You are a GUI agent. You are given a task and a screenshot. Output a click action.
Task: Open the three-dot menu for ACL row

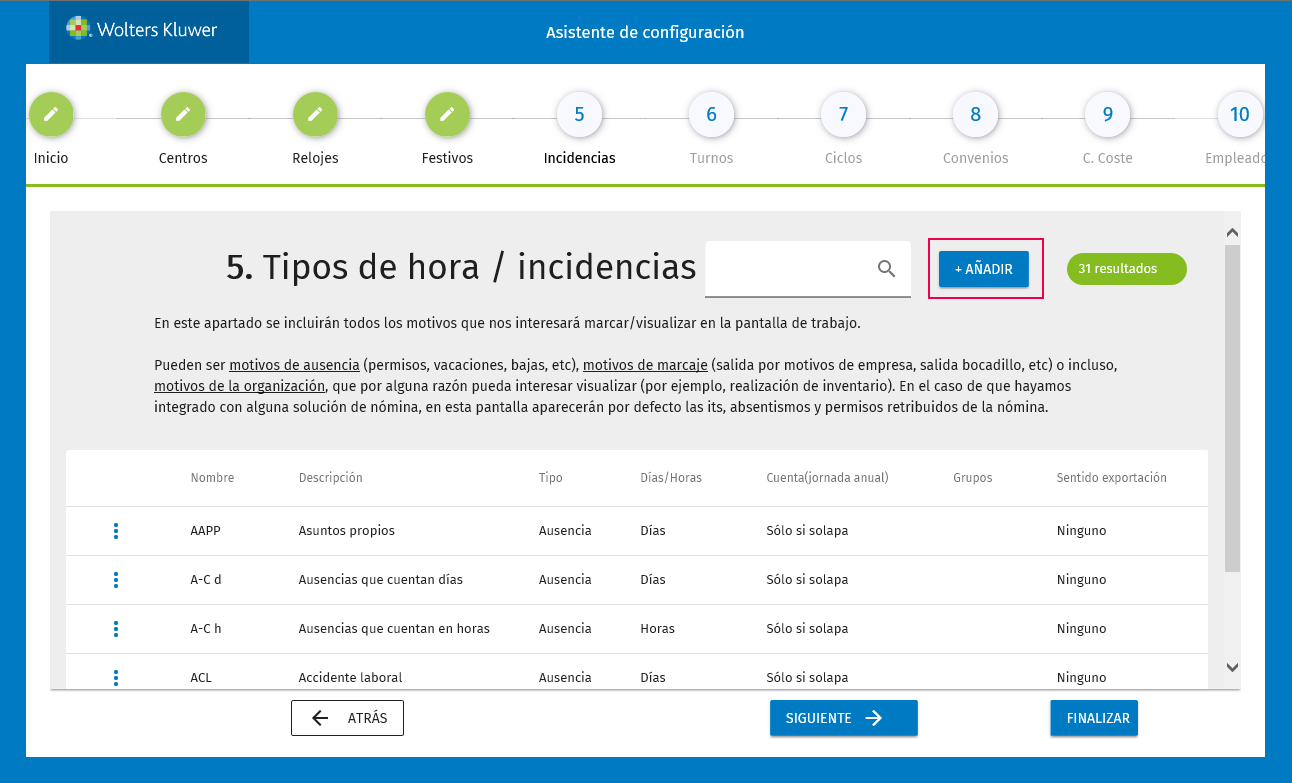coord(116,677)
